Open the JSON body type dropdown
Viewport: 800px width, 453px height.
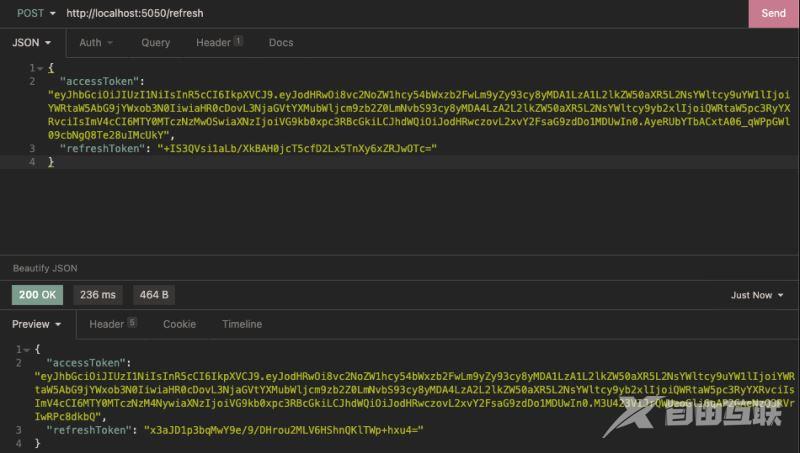click(x=32, y=43)
